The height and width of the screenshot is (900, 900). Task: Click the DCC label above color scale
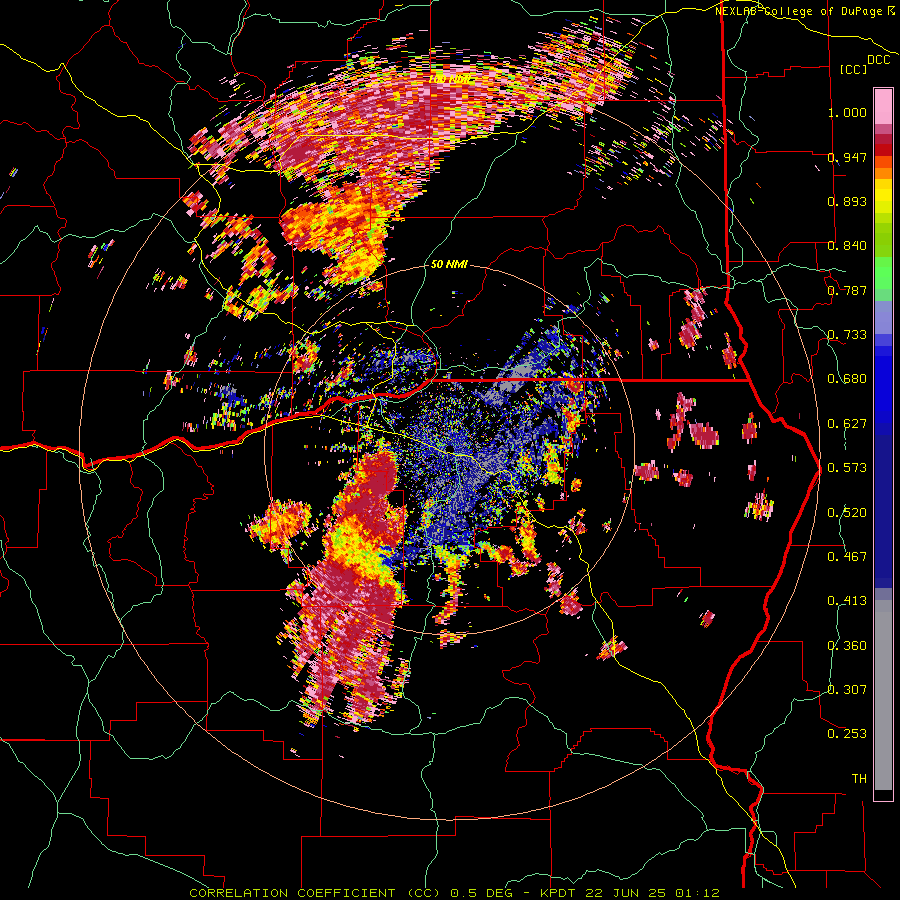(878, 60)
